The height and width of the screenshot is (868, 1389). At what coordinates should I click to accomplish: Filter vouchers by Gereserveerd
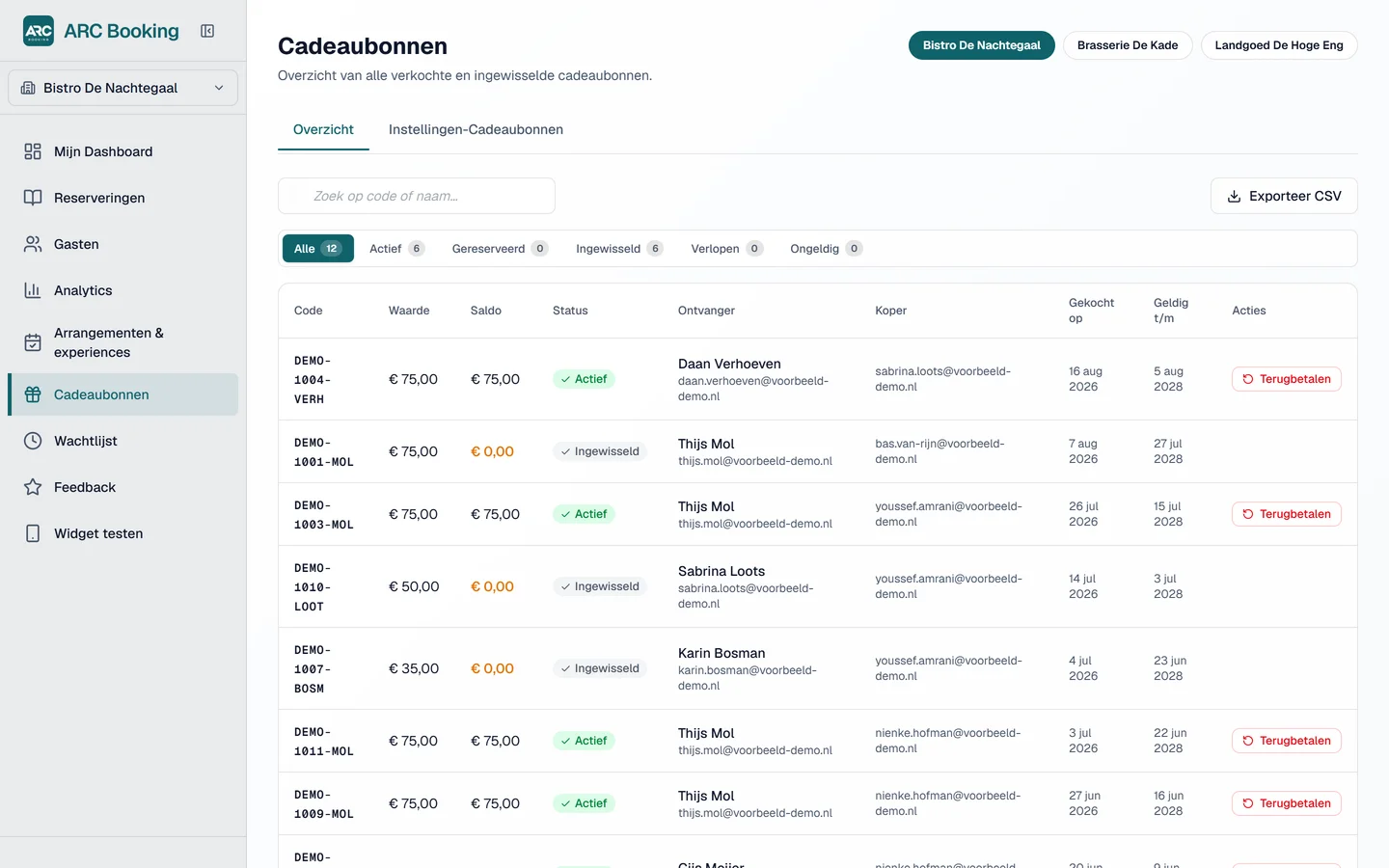point(500,248)
